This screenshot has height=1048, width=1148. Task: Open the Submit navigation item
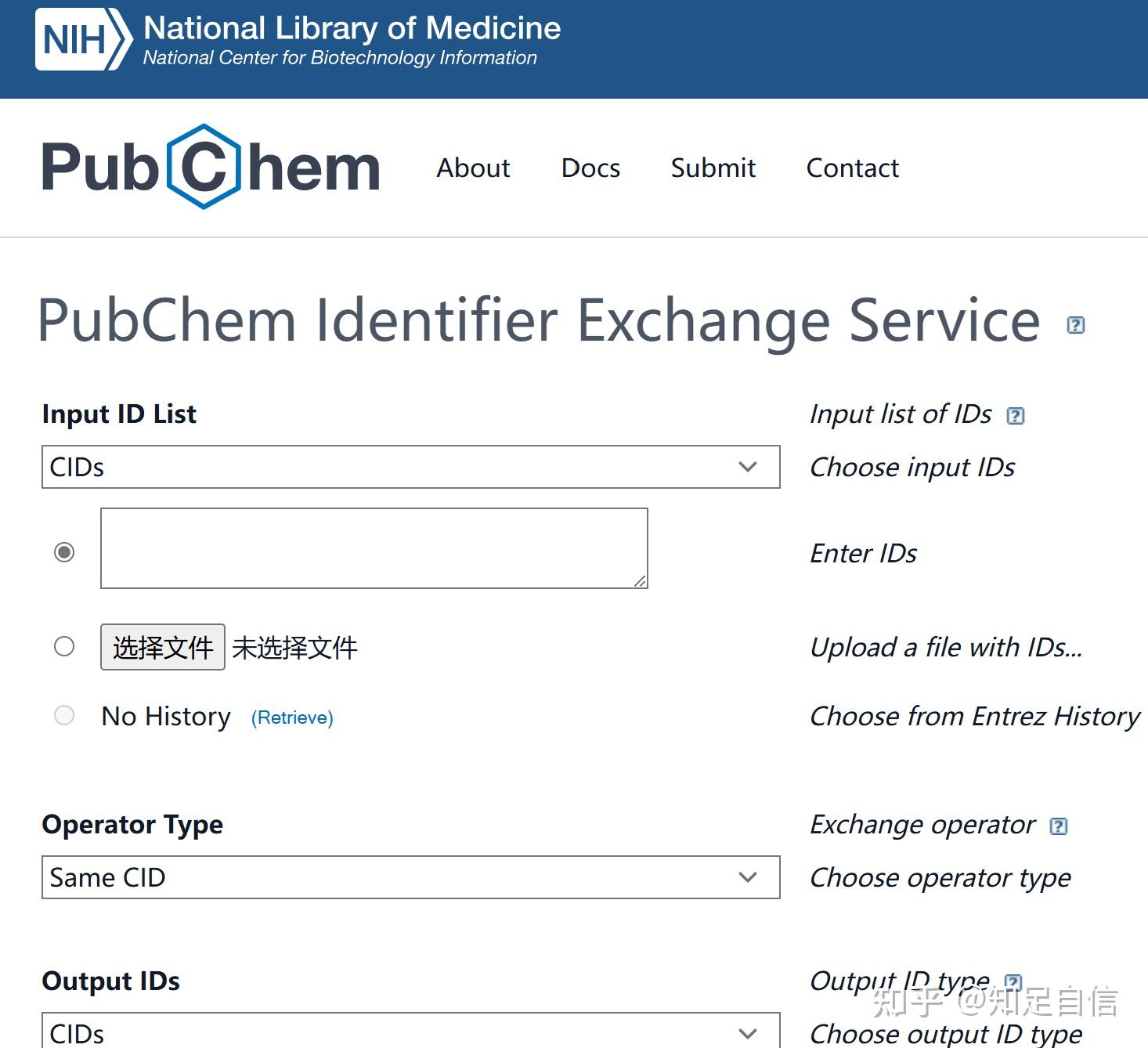coord(713,168)
